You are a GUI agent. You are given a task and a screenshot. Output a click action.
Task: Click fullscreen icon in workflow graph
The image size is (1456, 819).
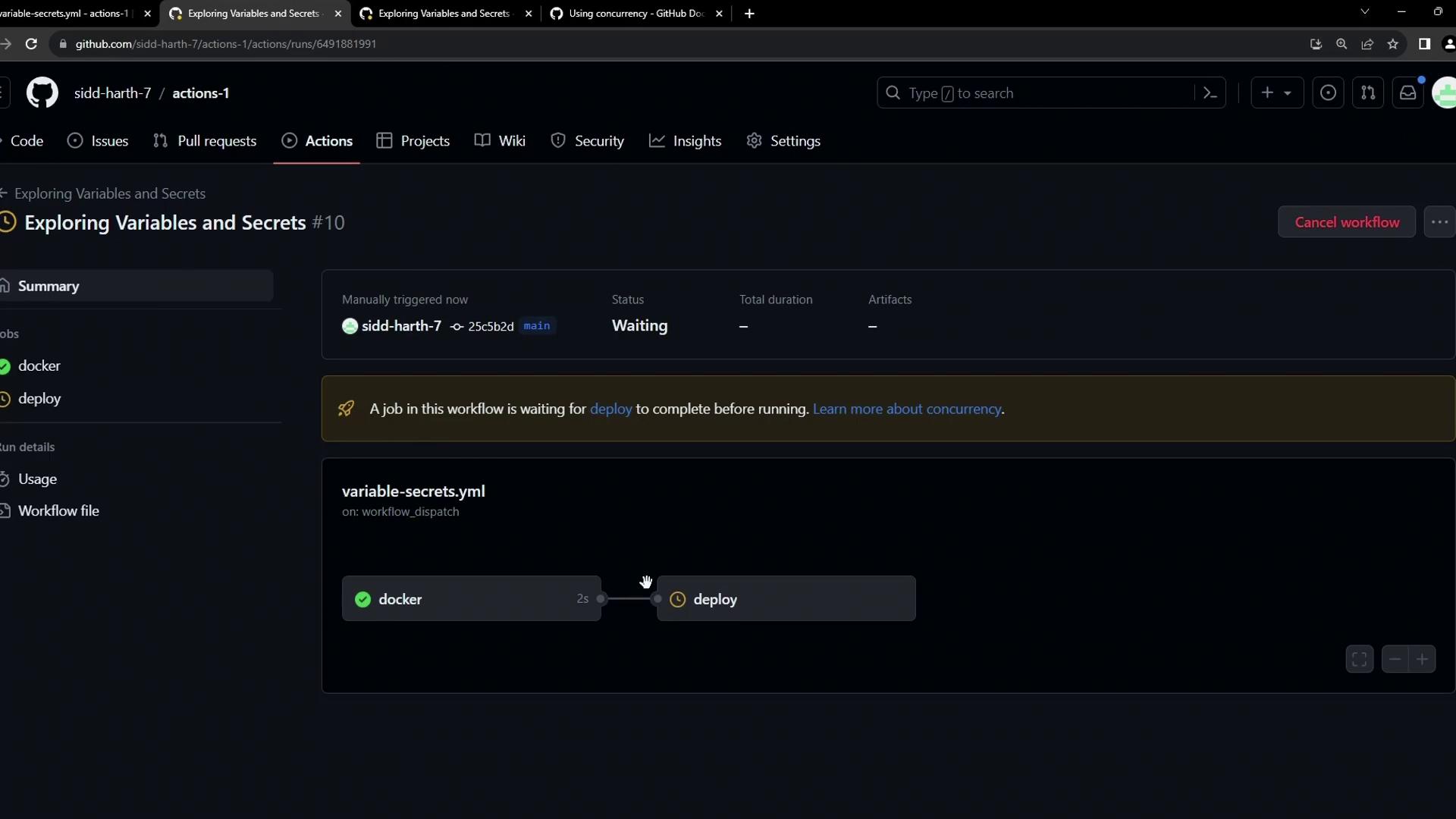coord(1360,659)
